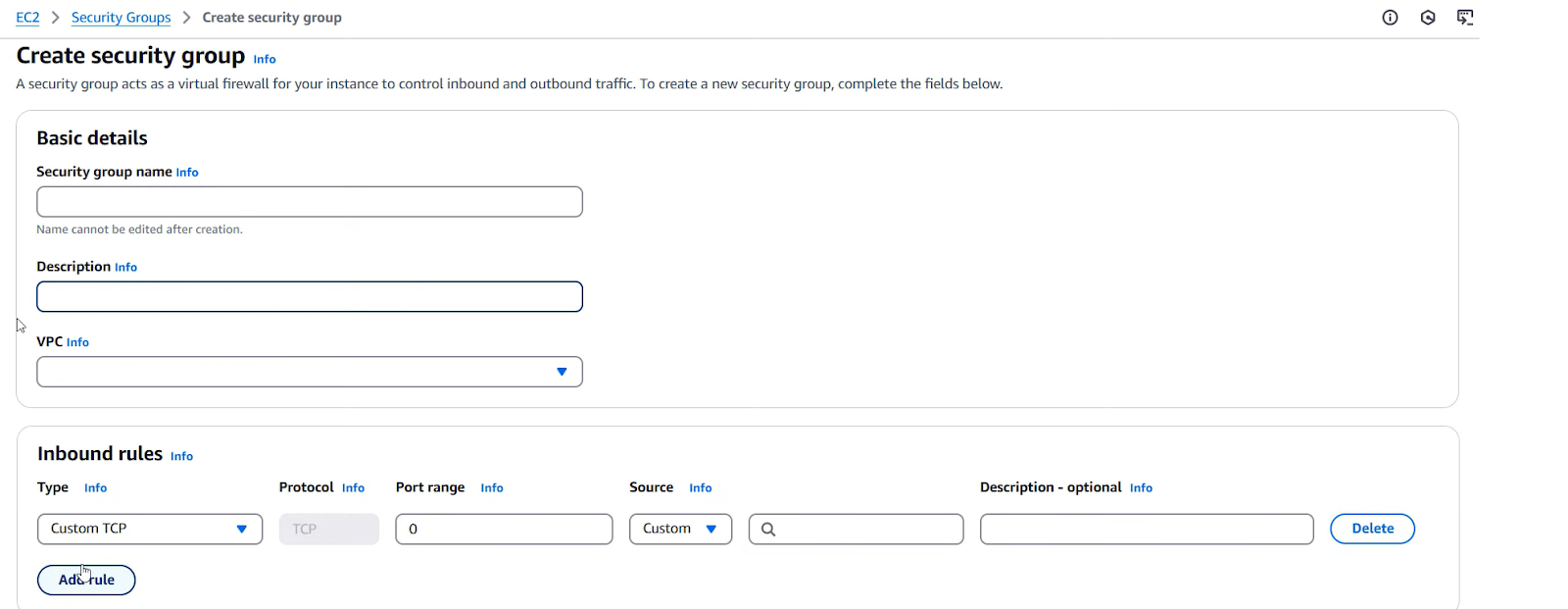Open Info link next to VPC label
The width and height of the screenshot is (1568, 609).
(x=77, y=342)
